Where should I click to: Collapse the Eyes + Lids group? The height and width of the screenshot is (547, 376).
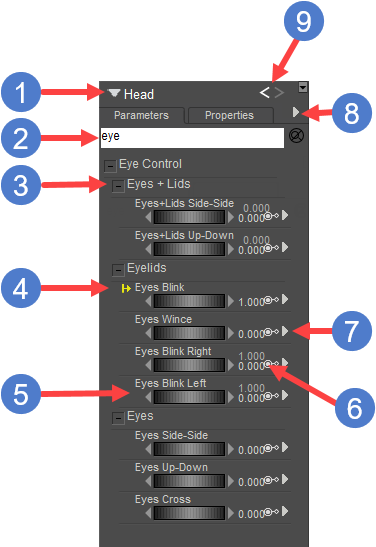(x=118, y=186)
